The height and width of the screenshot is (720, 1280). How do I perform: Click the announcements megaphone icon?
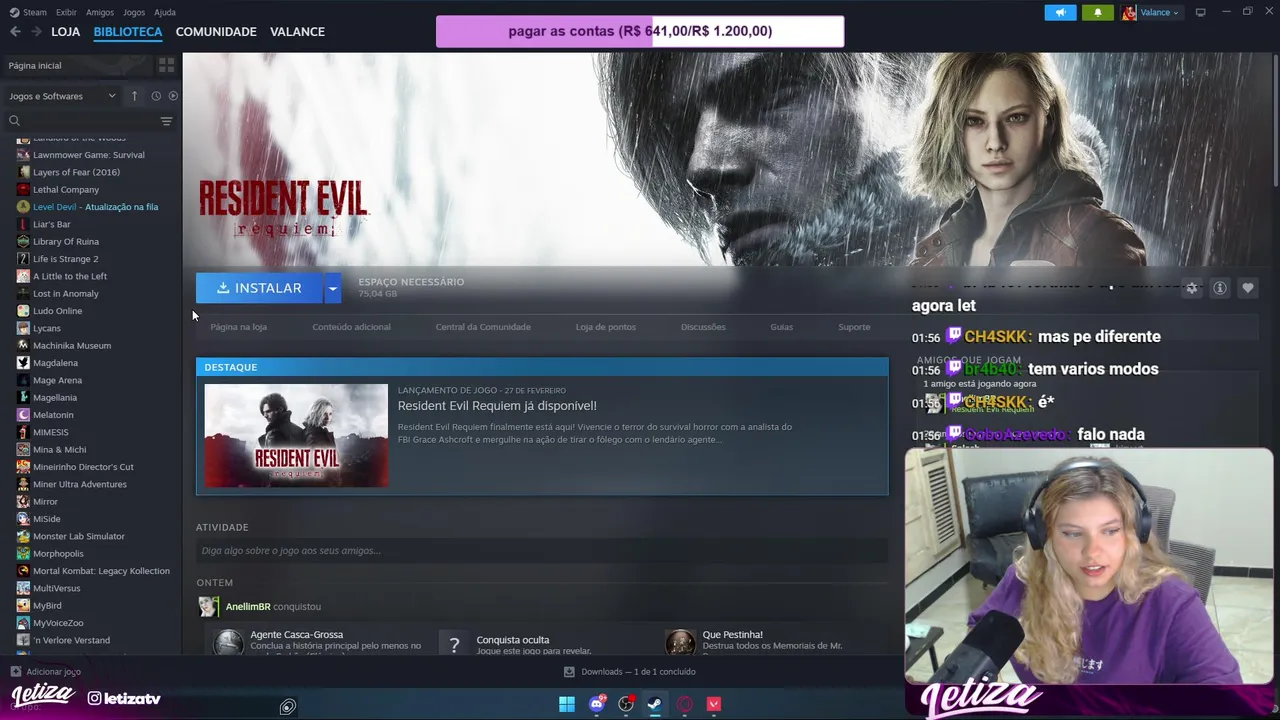pos(1060,12)
